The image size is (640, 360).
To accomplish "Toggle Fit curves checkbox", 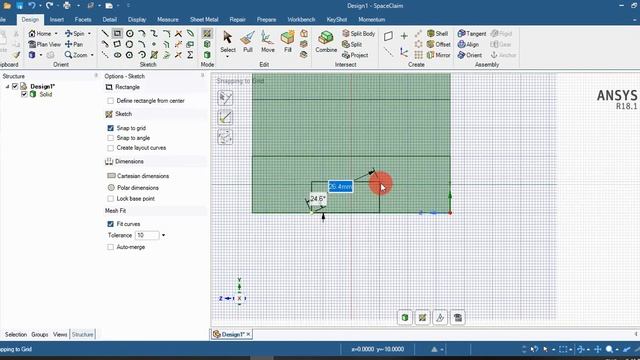I will pyautogui.click(x=110, y=224).
